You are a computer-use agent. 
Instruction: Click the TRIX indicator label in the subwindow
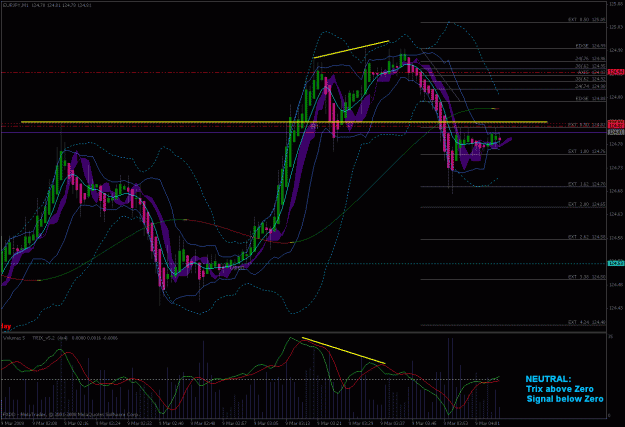75,338
